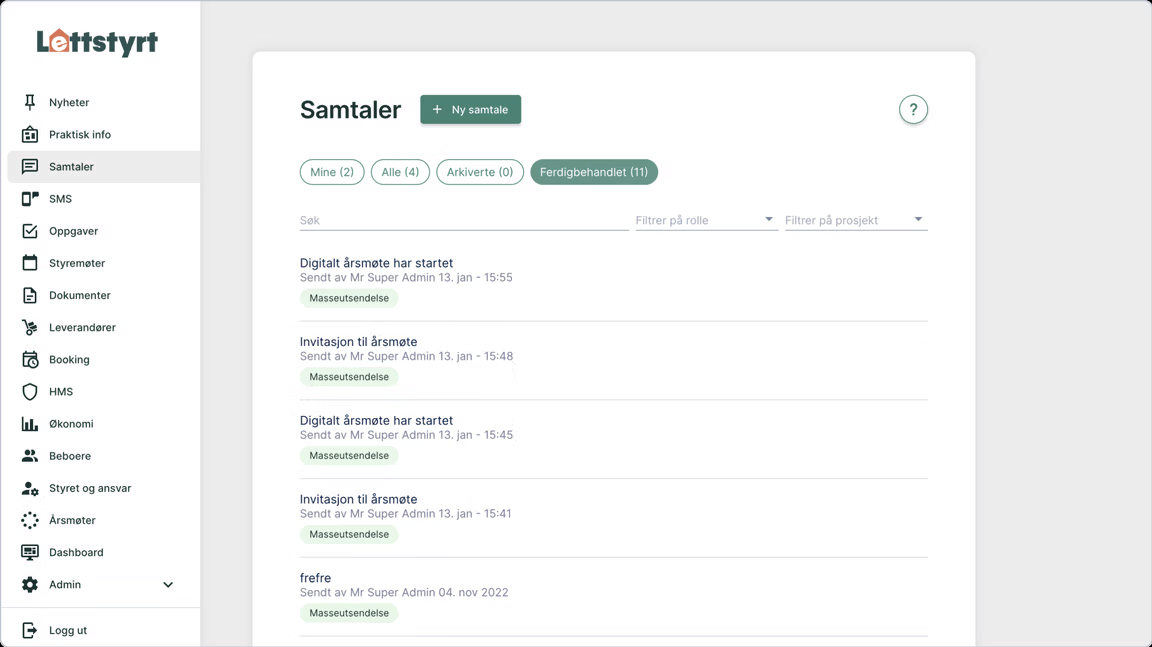Screen dimensions: 1152x647
Task: Click the Logg ut exit icon
Action: click(30, 630)
